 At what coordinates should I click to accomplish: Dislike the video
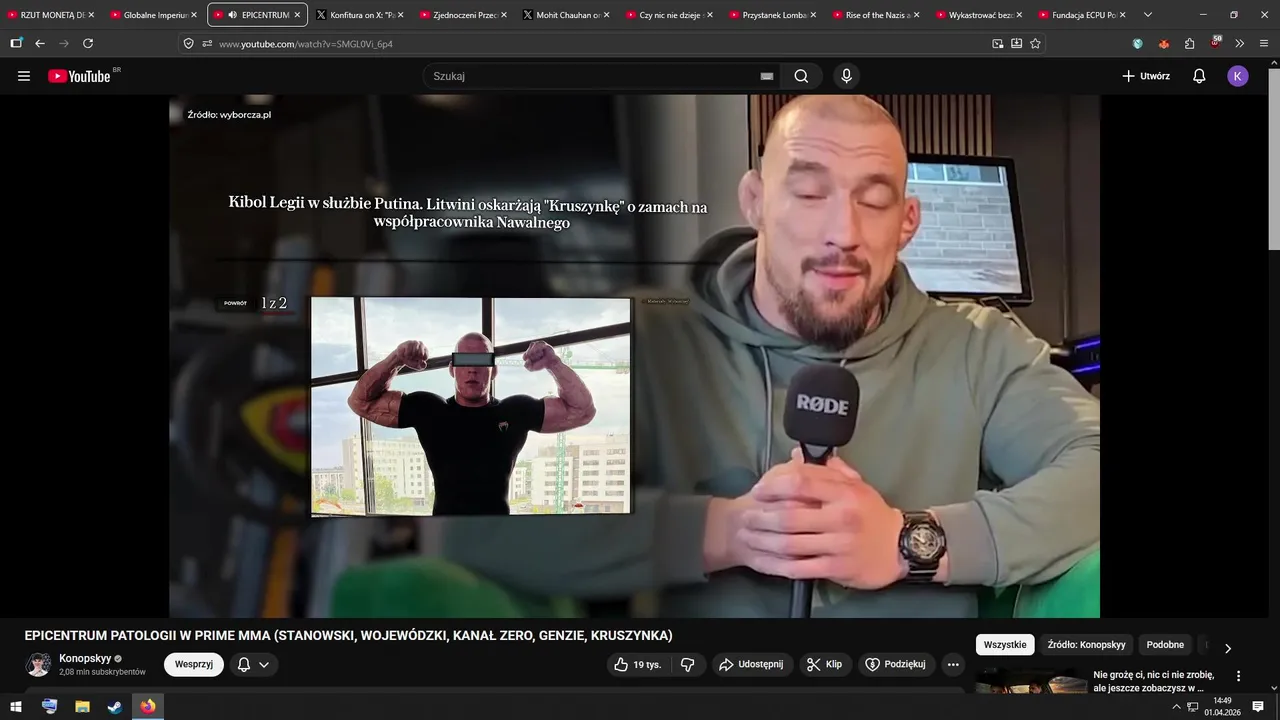point(687,664)
